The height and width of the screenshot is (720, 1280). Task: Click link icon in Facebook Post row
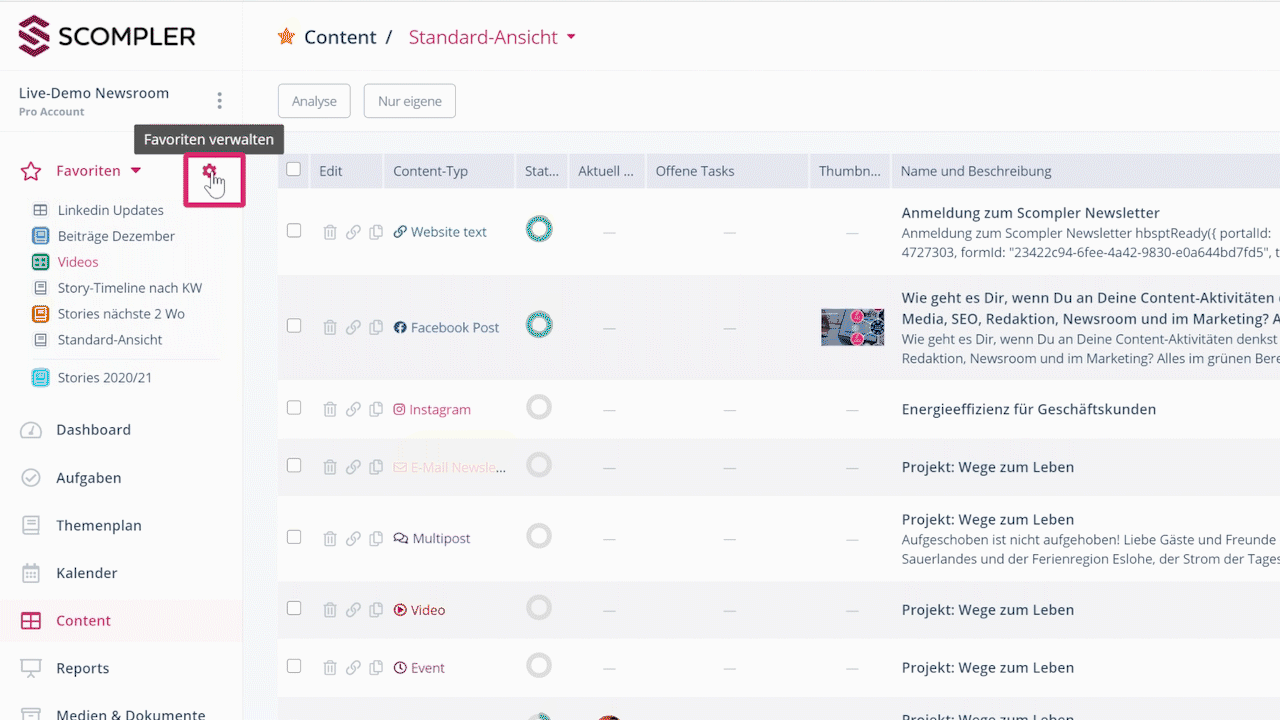pyautogui.click(x=353, y=327)
